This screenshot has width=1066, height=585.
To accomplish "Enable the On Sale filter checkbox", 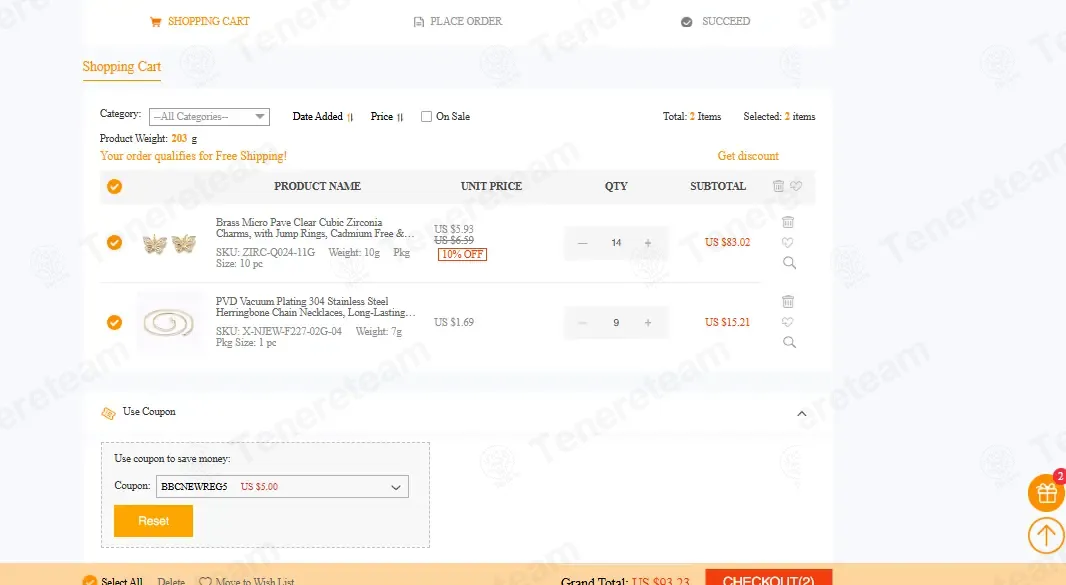I will click(x=426, y=116).
